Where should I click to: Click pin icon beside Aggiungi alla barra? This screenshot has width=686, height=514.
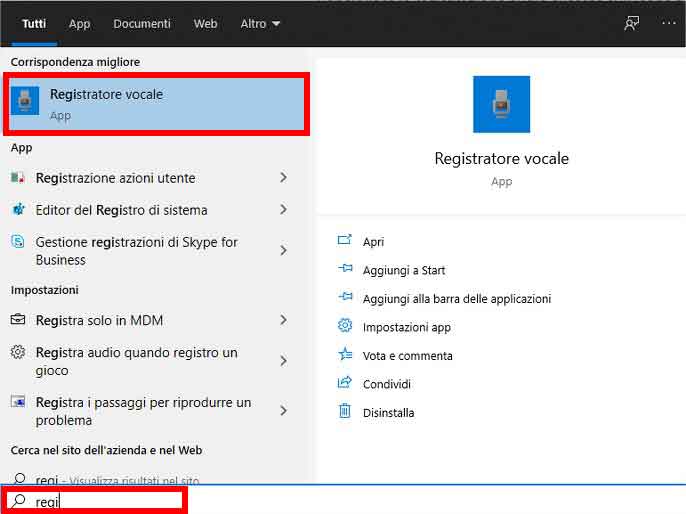pyautogui.click(x=345, y=297)
